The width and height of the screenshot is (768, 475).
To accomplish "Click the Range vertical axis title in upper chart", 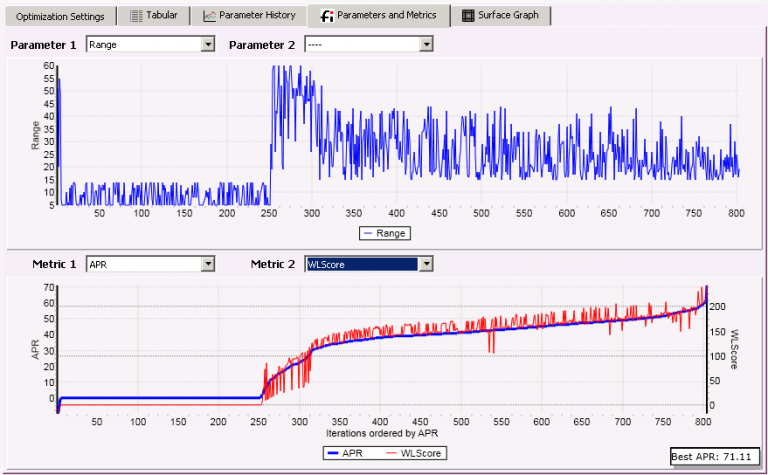I will point(36,136).
